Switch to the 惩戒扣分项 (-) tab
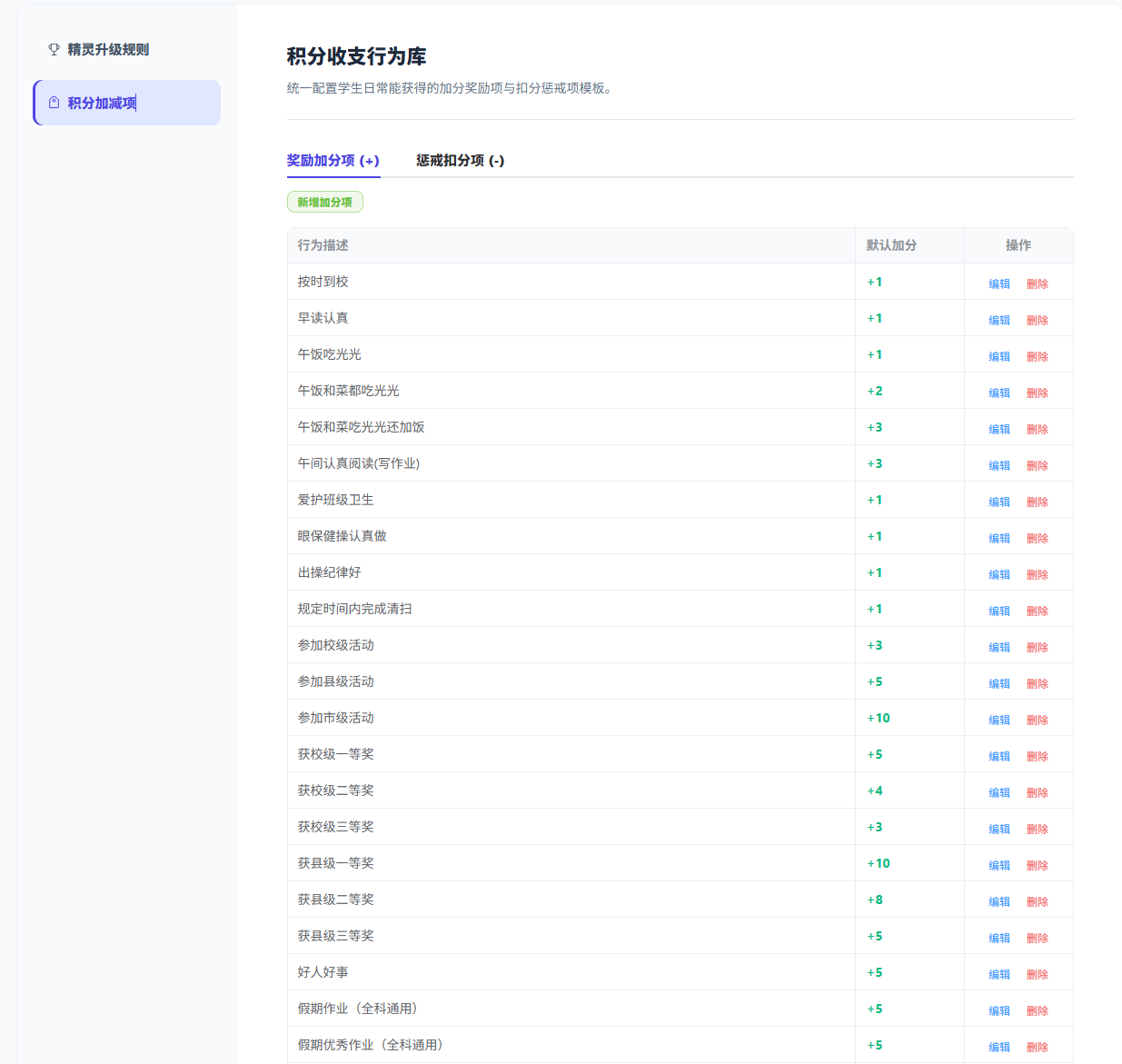This screenshot has width=1122, height=1064. [461, 160]
